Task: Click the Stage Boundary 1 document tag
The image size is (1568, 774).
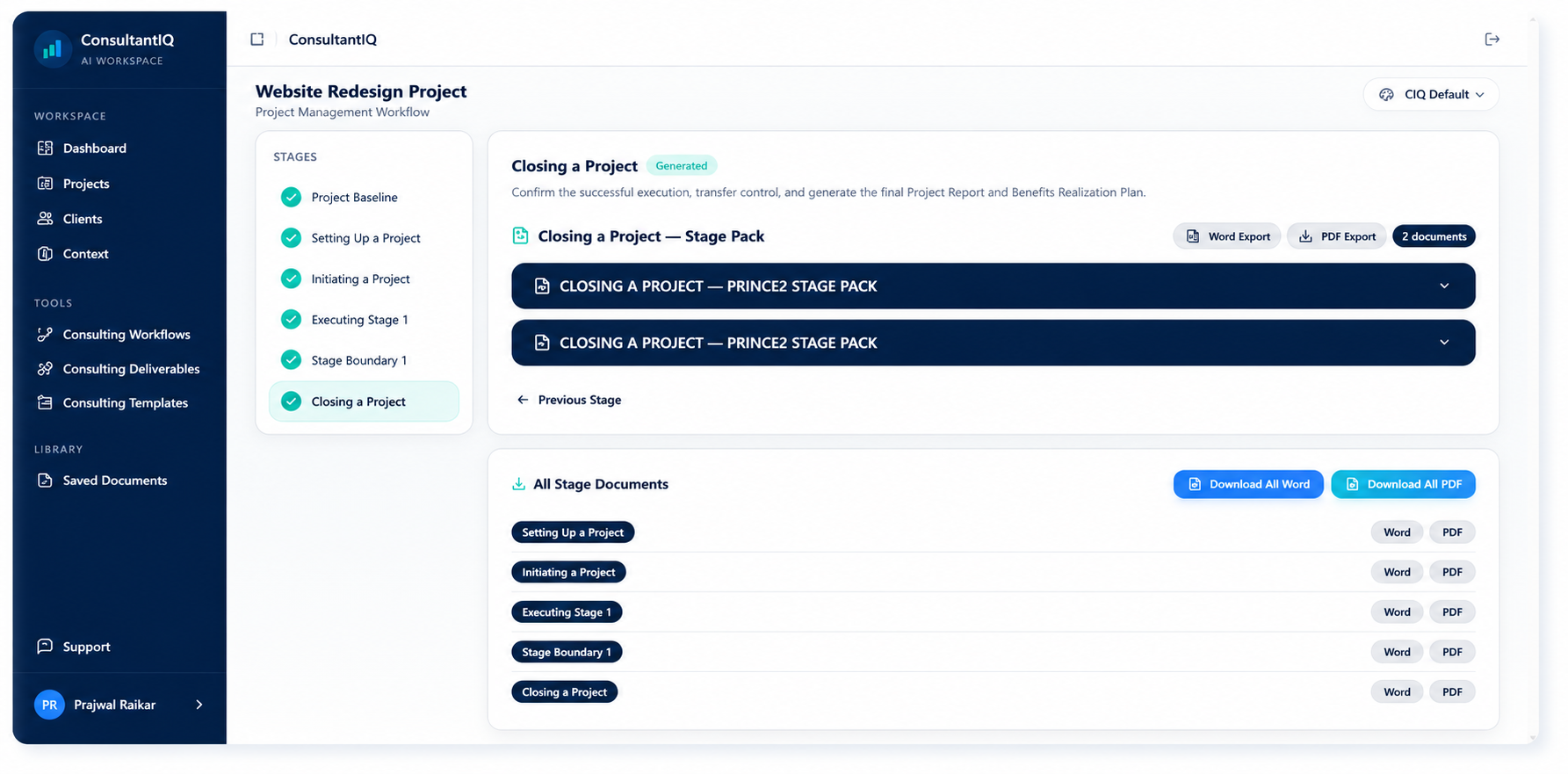Action: 567,652
